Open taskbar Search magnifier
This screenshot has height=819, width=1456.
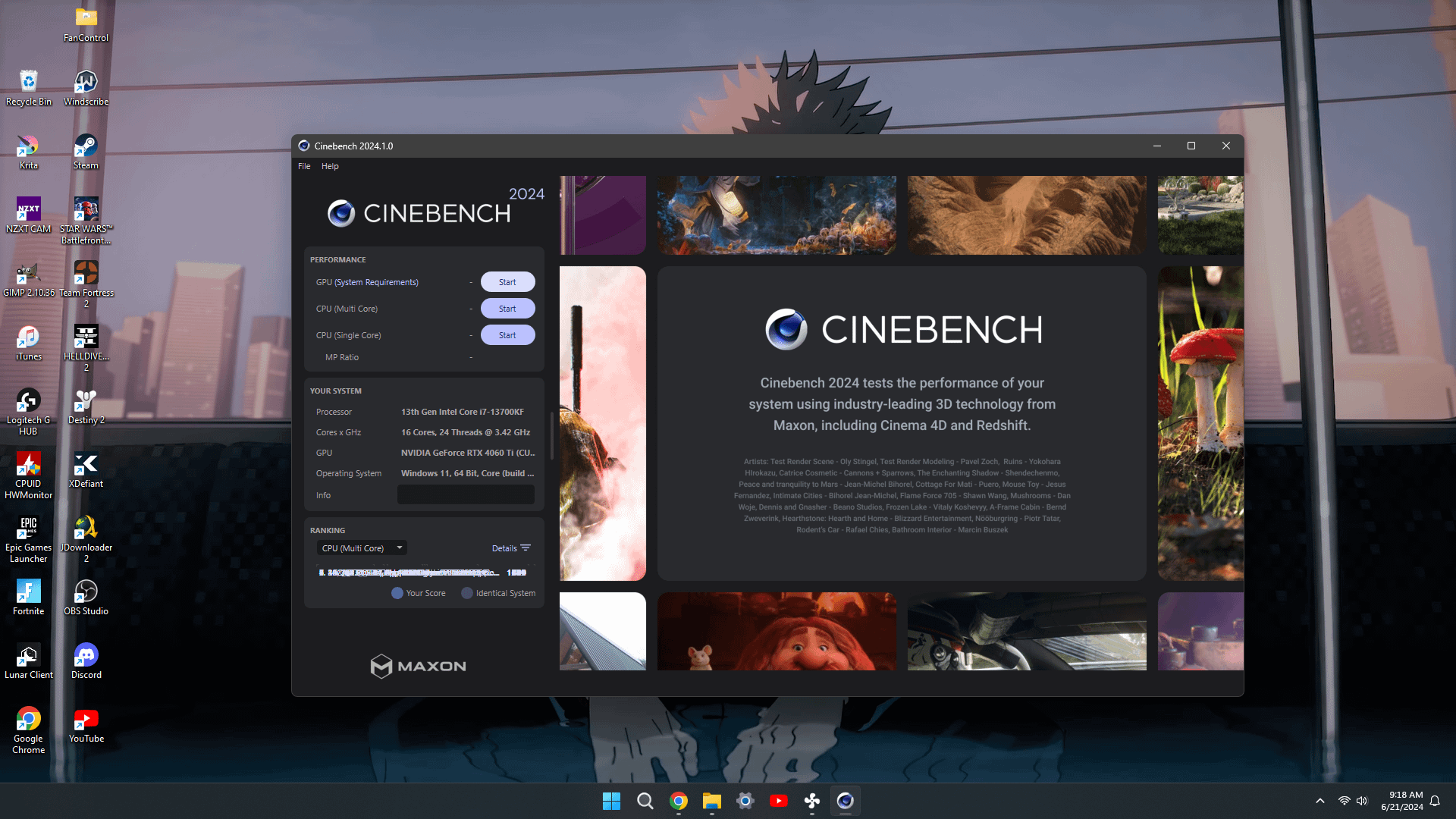(x=645, y=801)
